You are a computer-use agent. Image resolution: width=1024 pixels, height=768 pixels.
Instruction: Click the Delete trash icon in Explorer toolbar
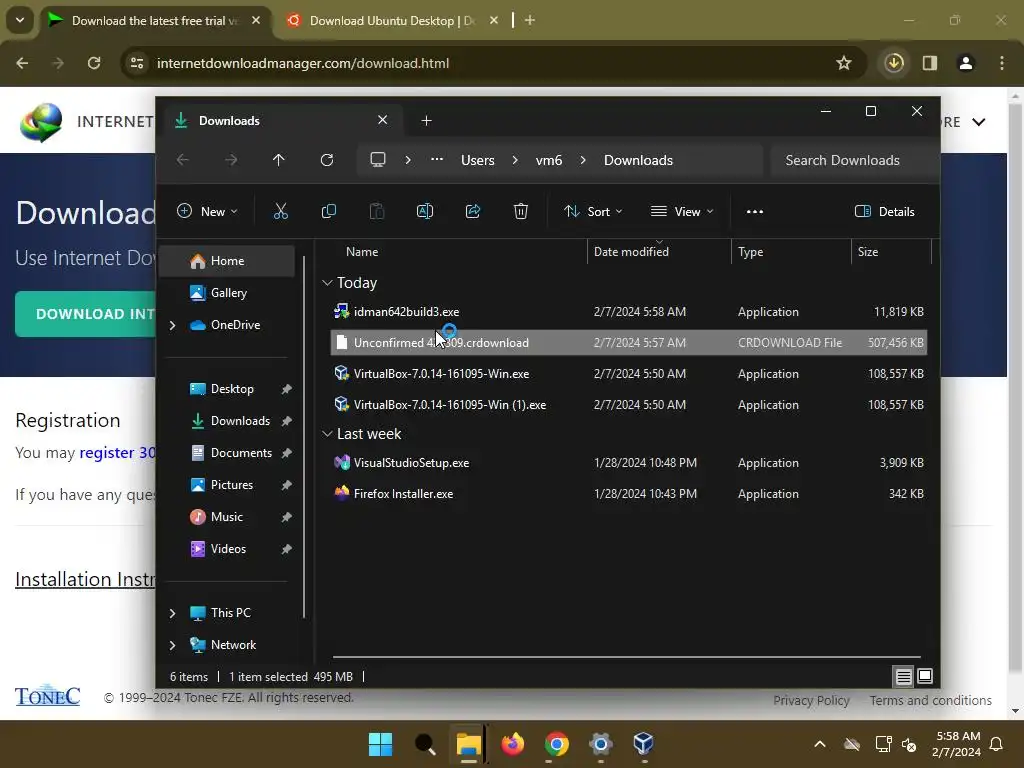pos(520,211)
